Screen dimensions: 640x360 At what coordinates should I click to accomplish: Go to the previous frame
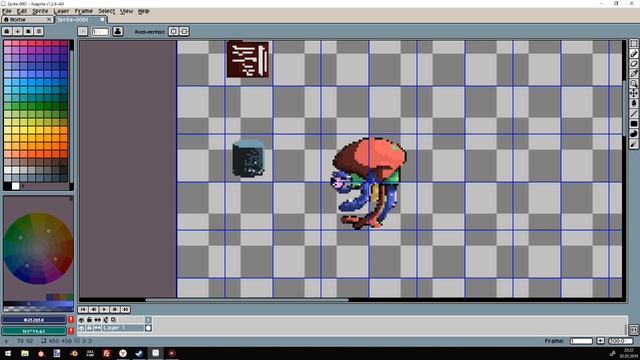93,309
